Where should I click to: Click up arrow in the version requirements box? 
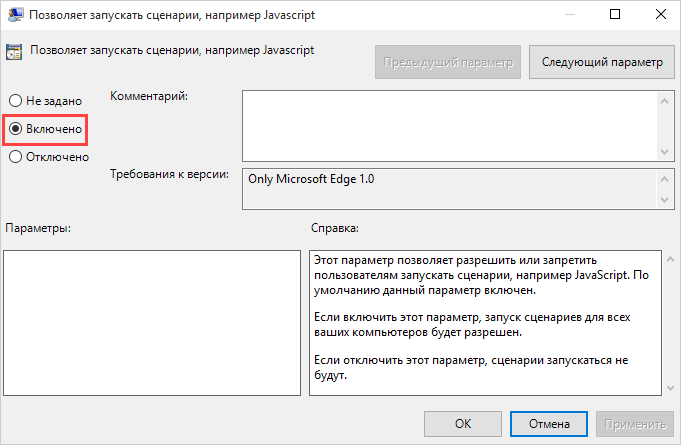664,177
